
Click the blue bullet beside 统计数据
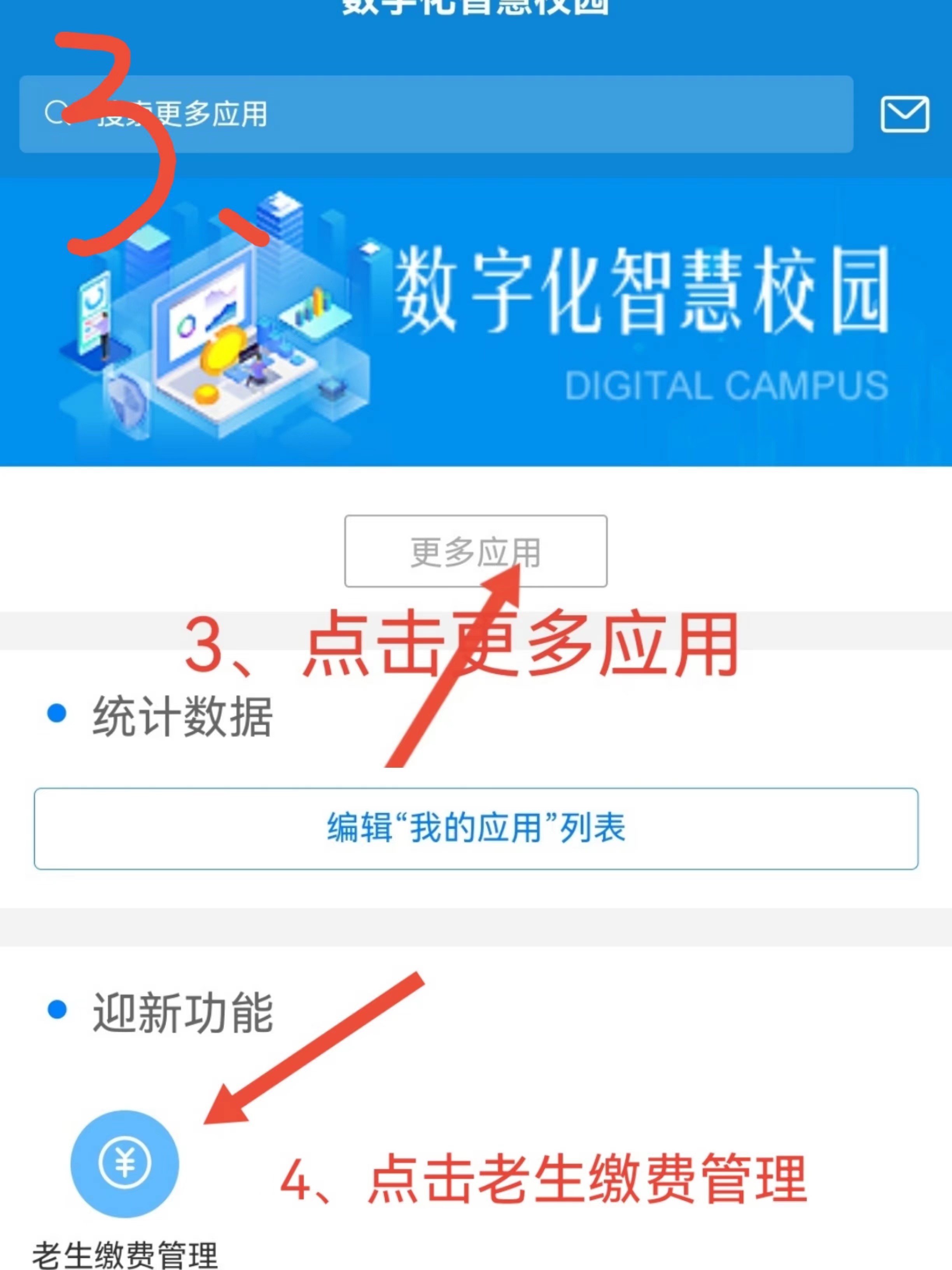(57, 713)
